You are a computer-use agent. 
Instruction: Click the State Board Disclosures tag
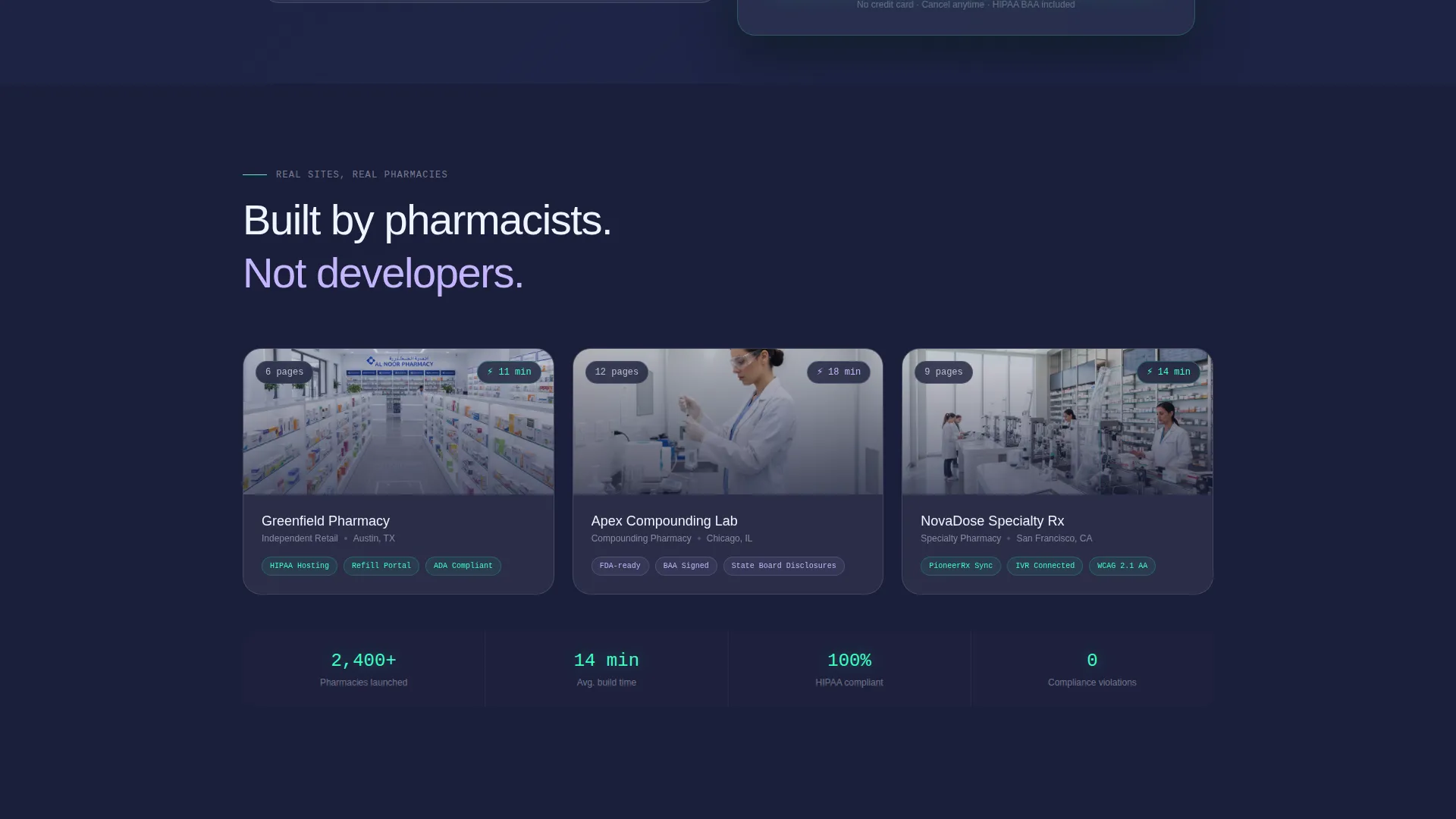pos(784,566)
